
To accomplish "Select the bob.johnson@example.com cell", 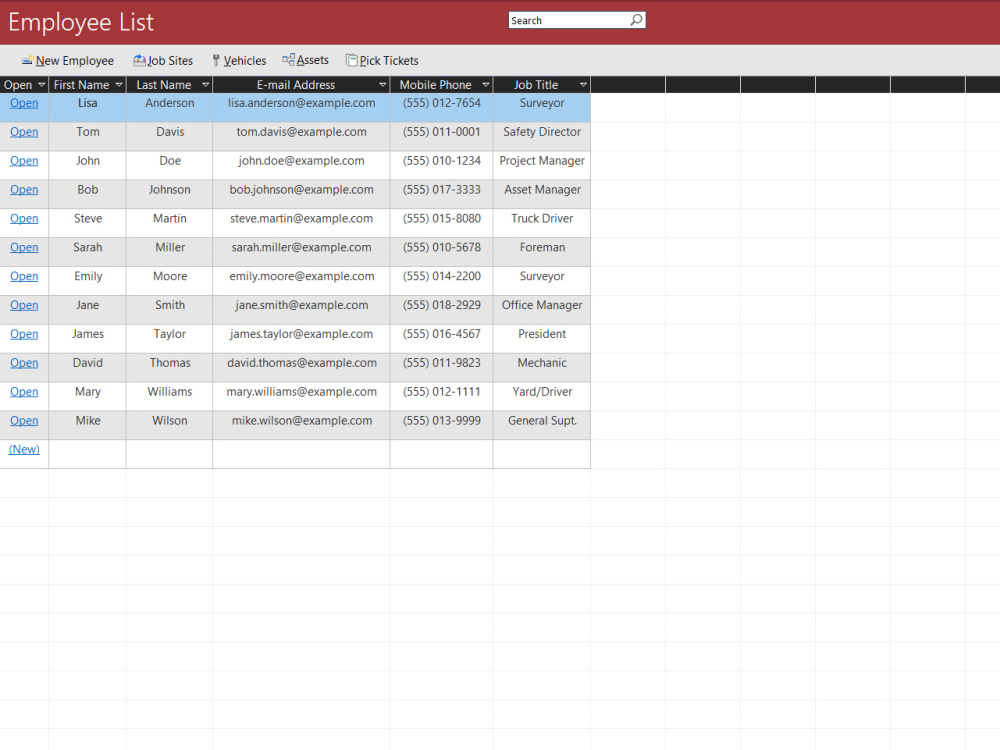I will pos(301,194).
